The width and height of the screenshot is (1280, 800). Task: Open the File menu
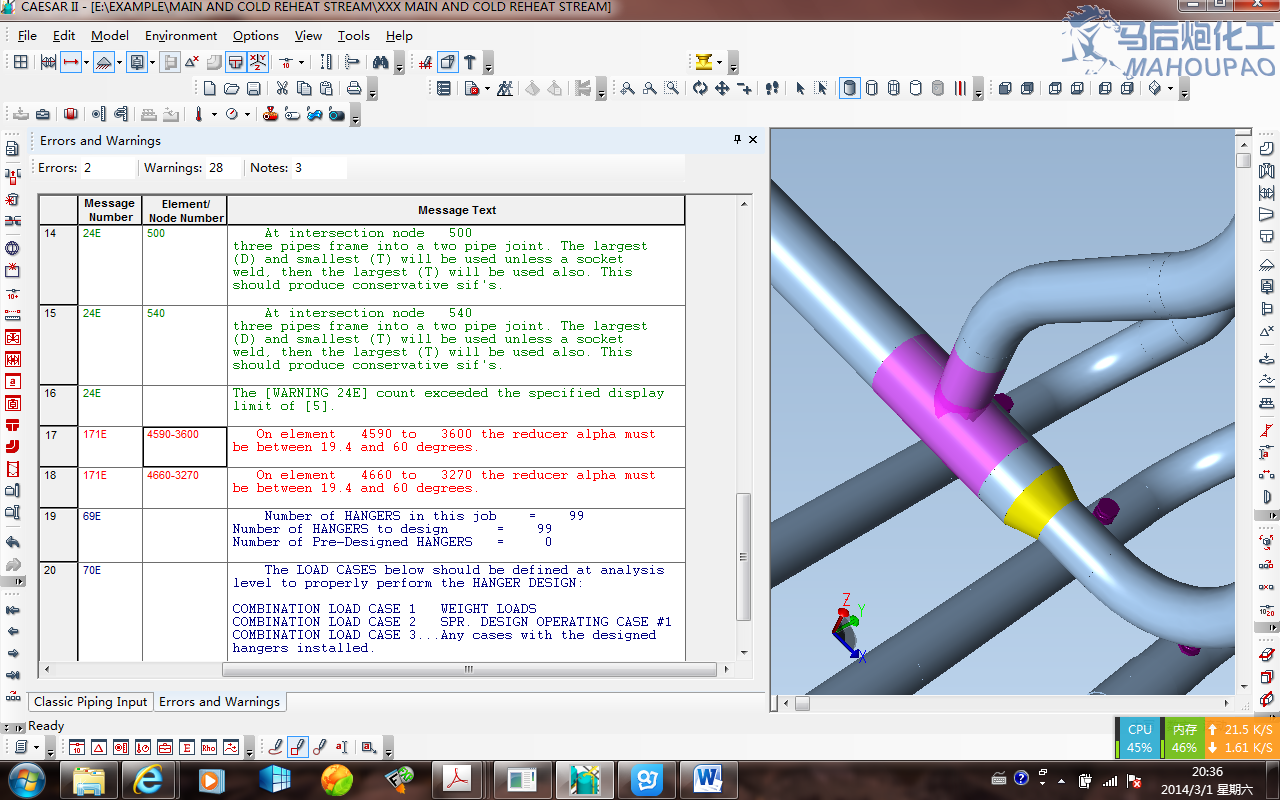pyautogui.click(x=27, y=35)
